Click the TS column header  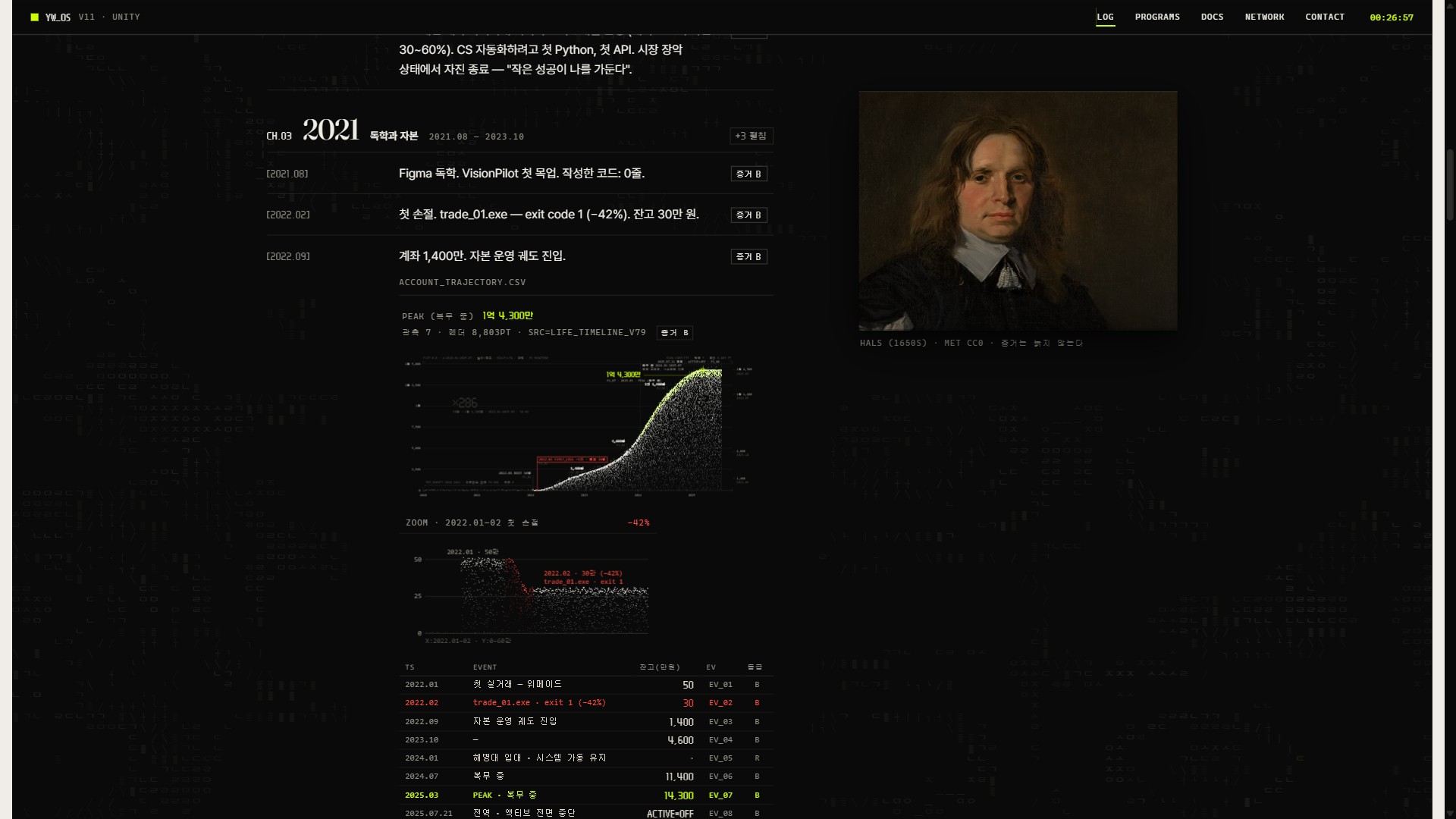click(x=409, y=667)
